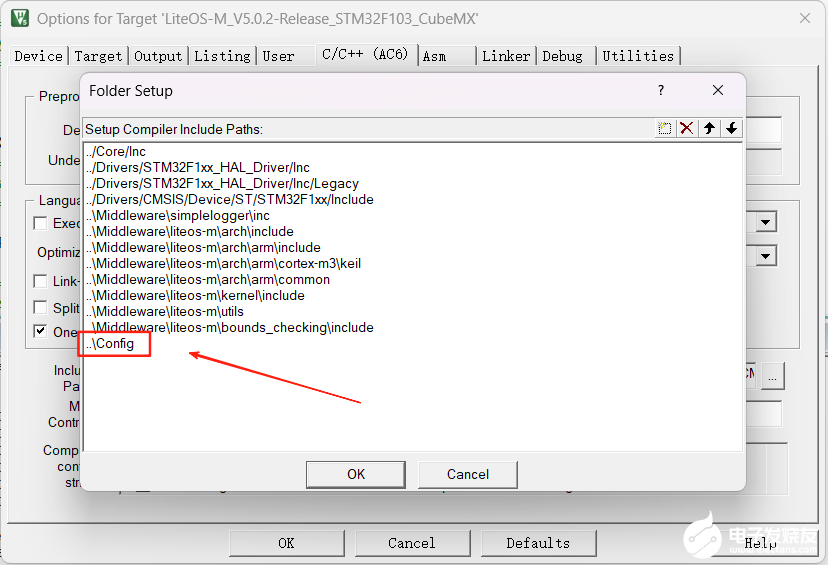The height and width of the screenshot is (565, 828).
Task: Open the Output tab
Action: (158, 56)
